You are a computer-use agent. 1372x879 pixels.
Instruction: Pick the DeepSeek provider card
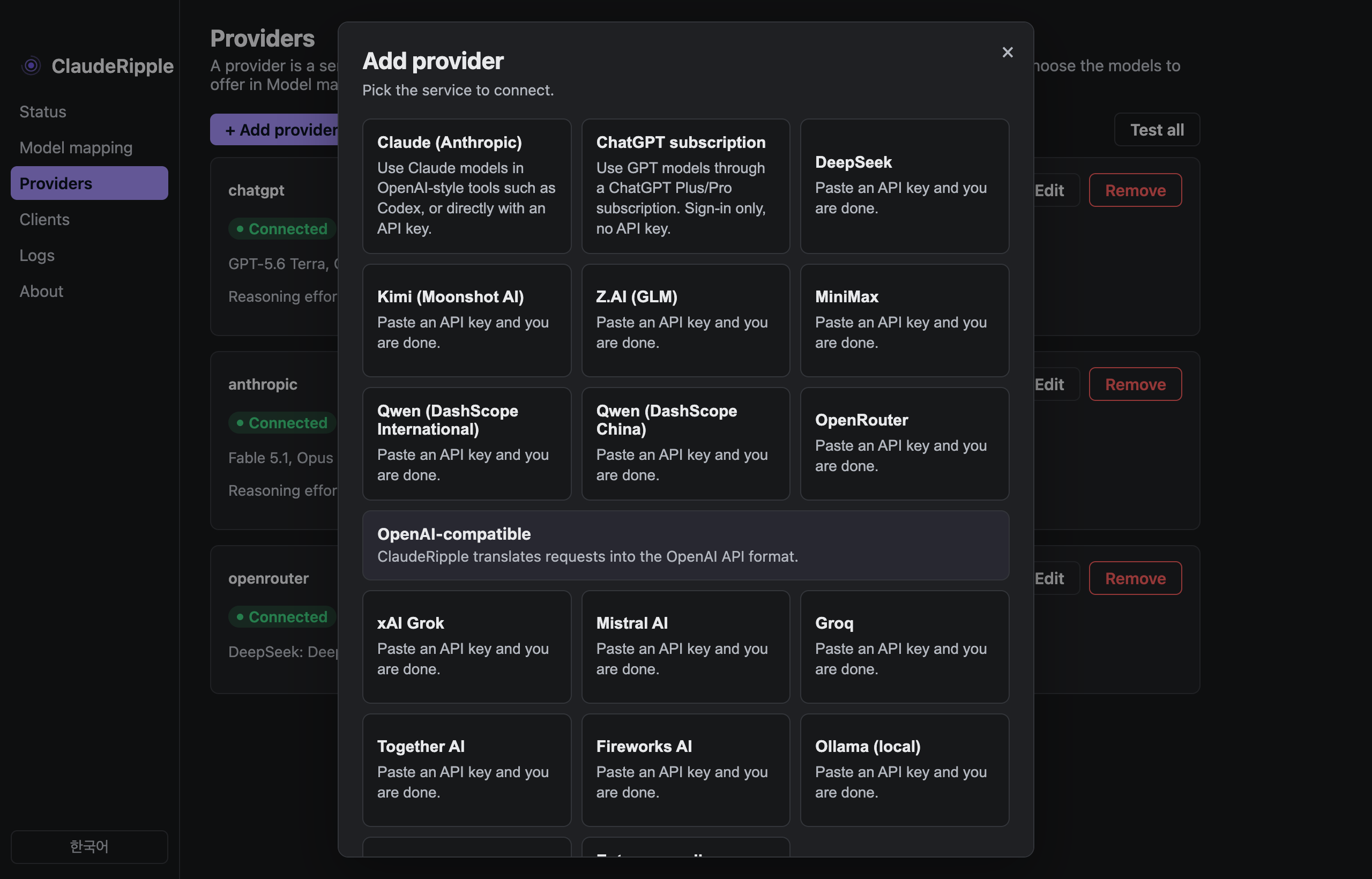[x=905, y=186]
